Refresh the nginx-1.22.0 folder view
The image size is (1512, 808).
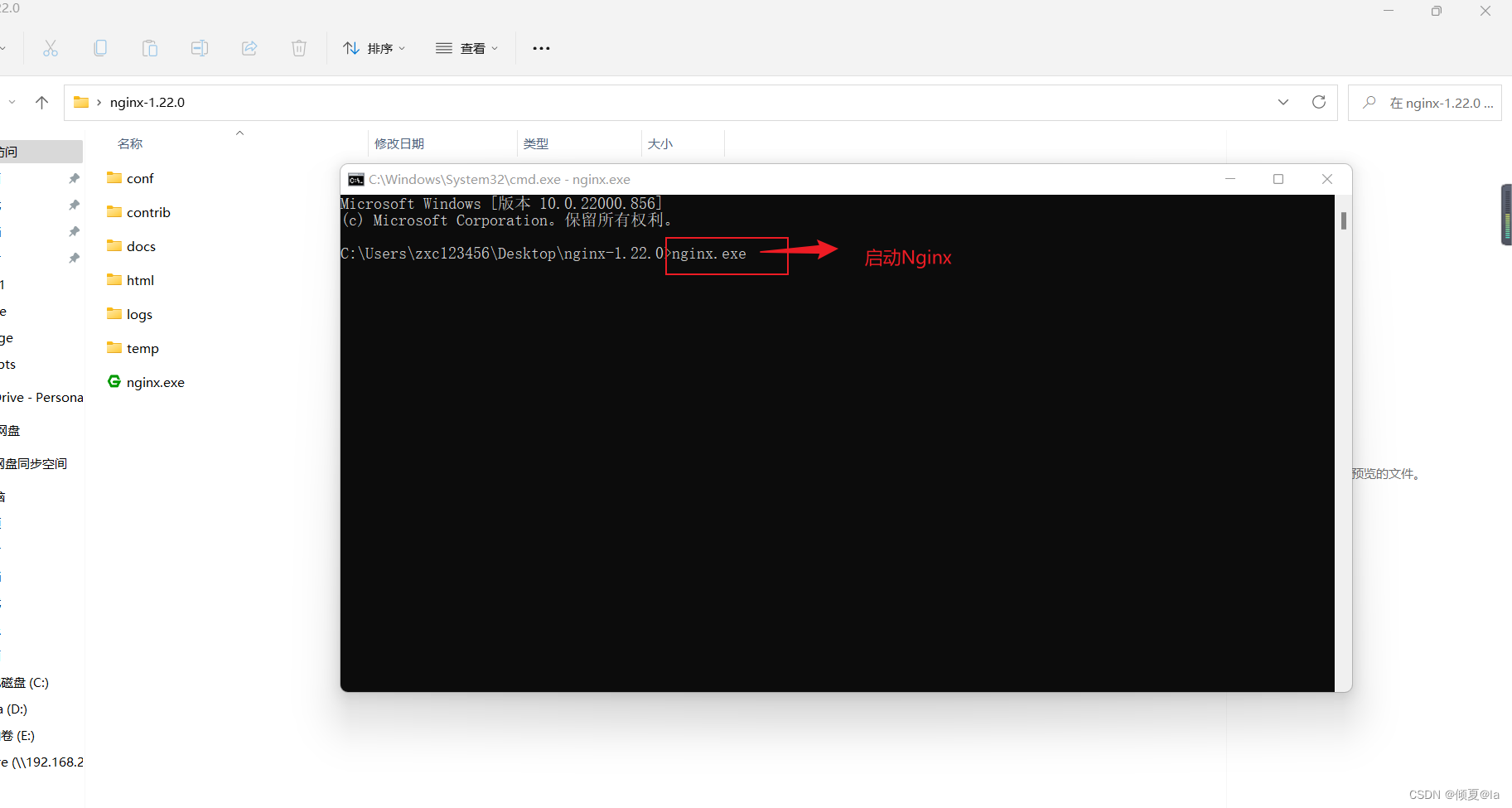coord(1319,102)
